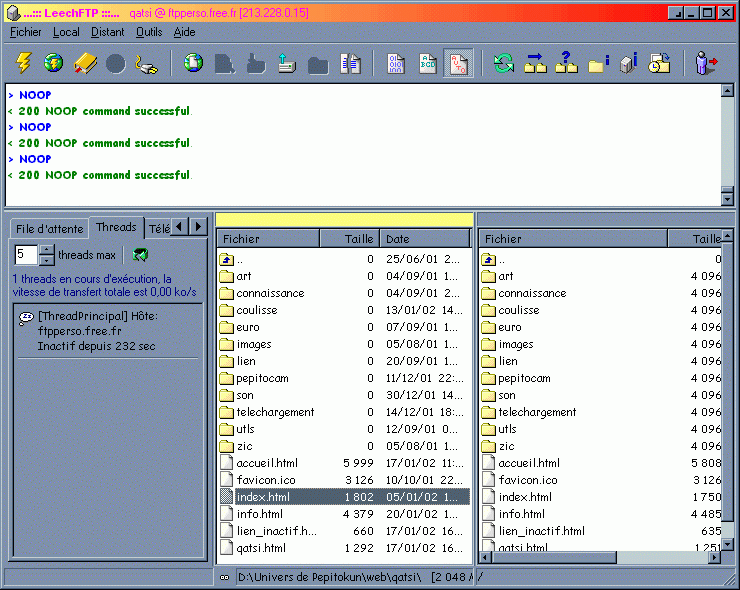Screen dimensions: 740x590
Task: Select remote file 'info.html'
Action: click(x=513, y=514)
